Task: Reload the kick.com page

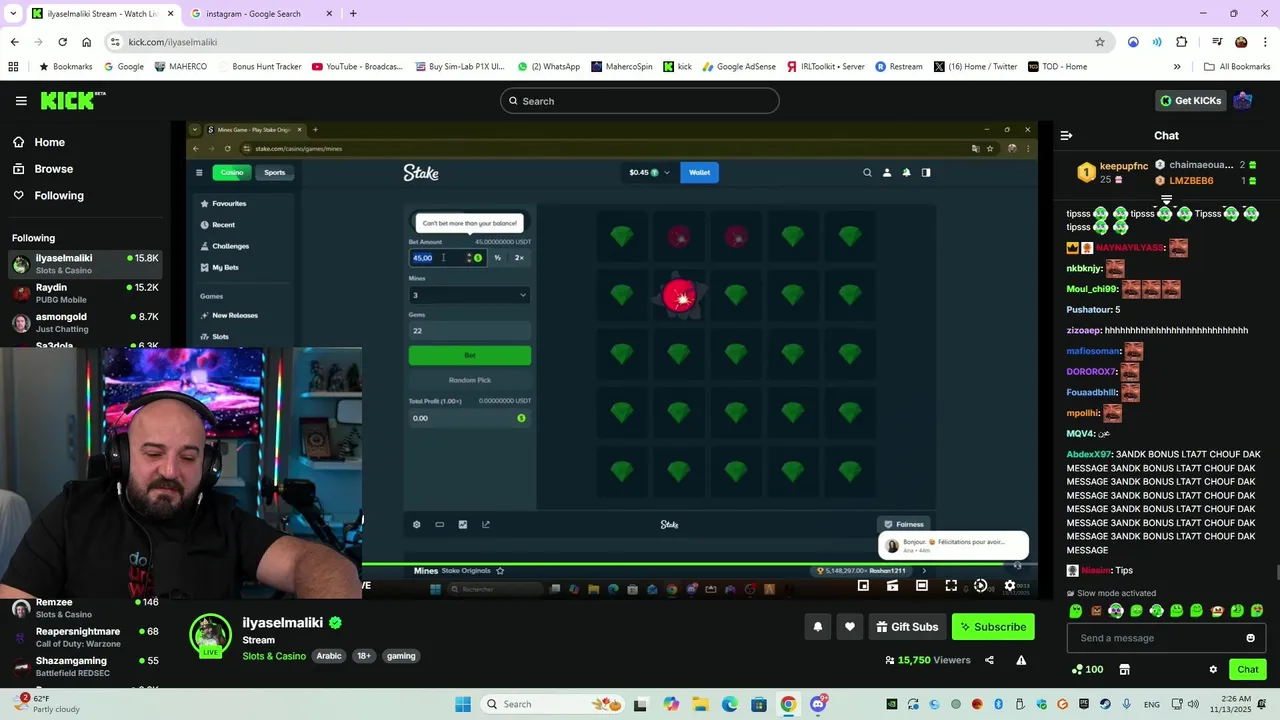Action: point(62,42)
